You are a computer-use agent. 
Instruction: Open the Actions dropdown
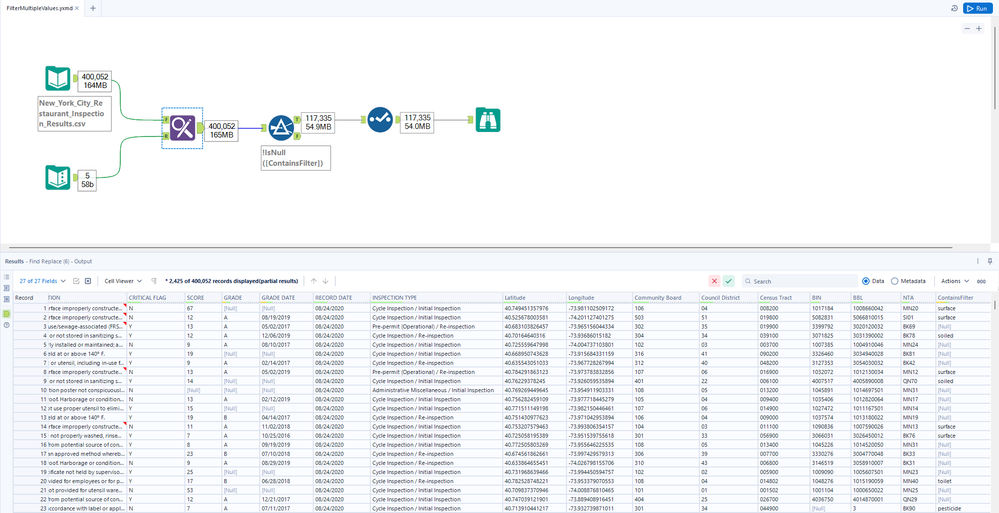point(954,280)
